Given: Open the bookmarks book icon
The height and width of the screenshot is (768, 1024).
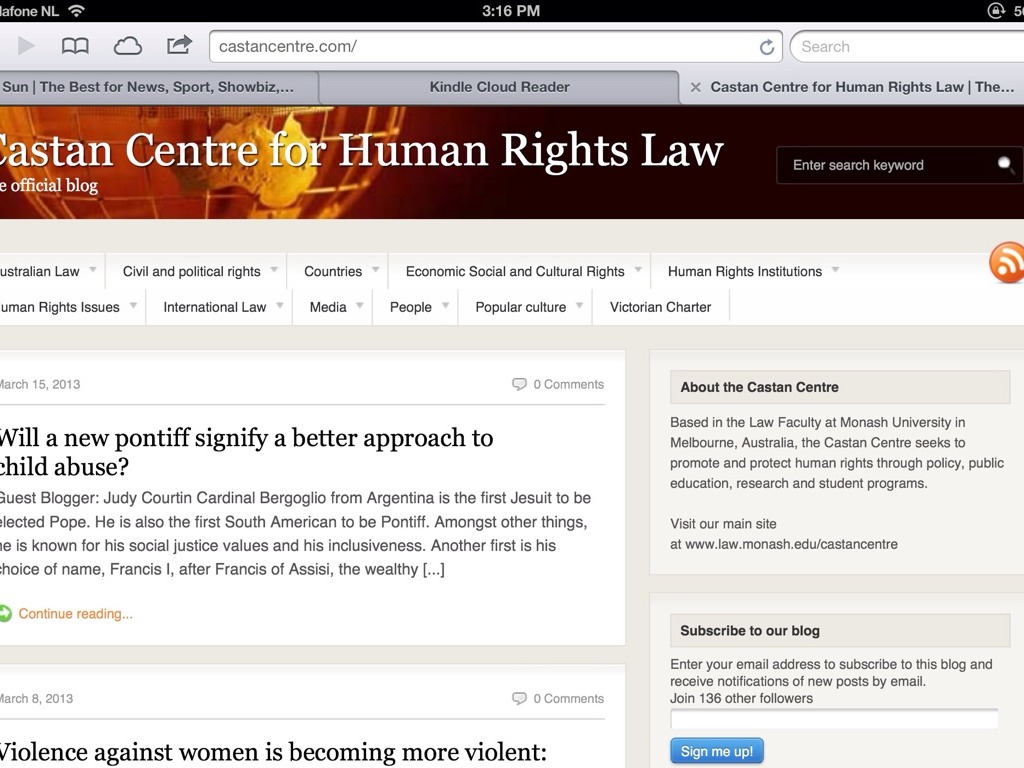Looking at the screenshot, I should click(75, 46).
